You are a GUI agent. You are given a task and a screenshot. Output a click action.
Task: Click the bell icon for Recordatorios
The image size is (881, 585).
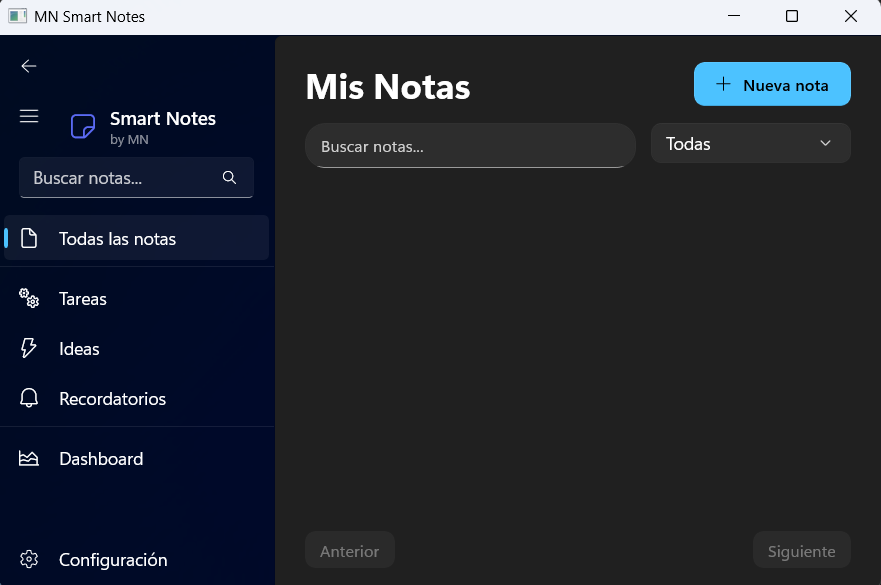[x=29, y=398]
